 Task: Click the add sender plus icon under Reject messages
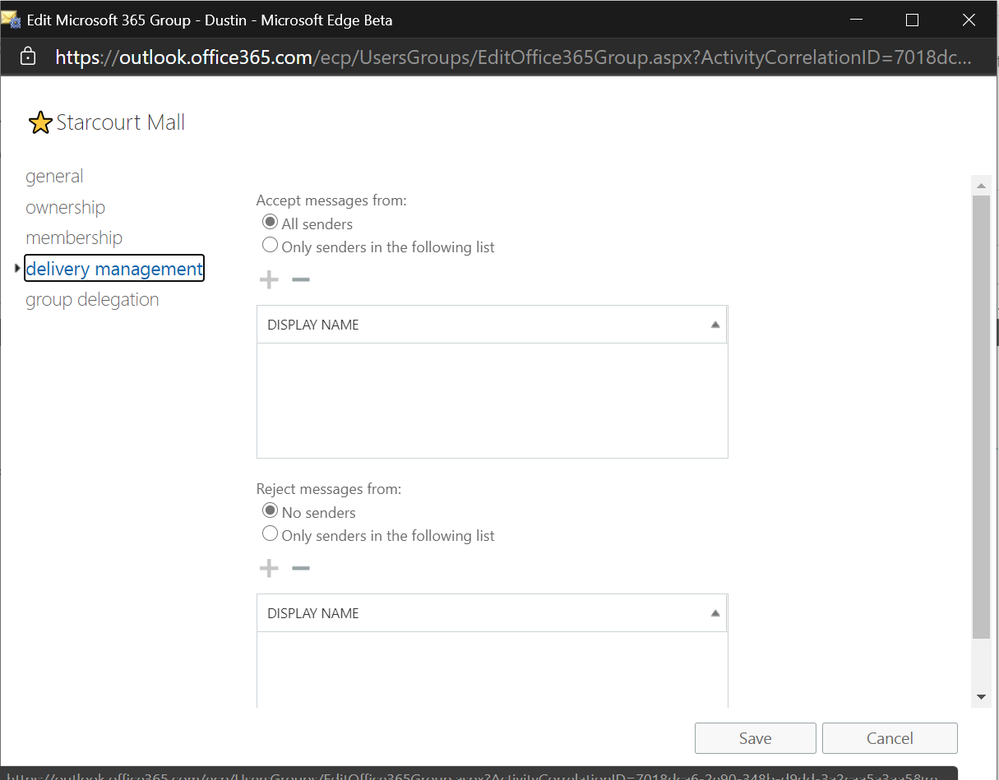click(x=269, y=568)
